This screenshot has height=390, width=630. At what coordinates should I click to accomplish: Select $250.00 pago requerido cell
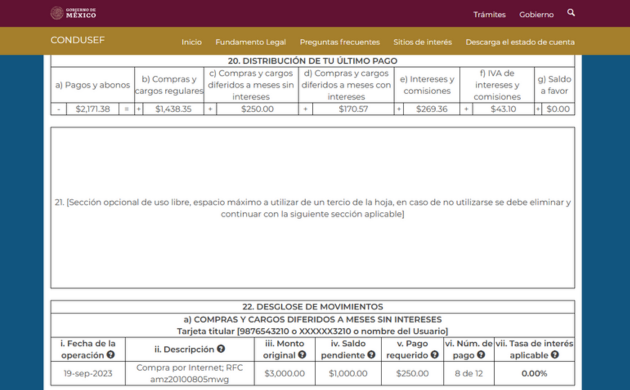click(x=412, y=373)
